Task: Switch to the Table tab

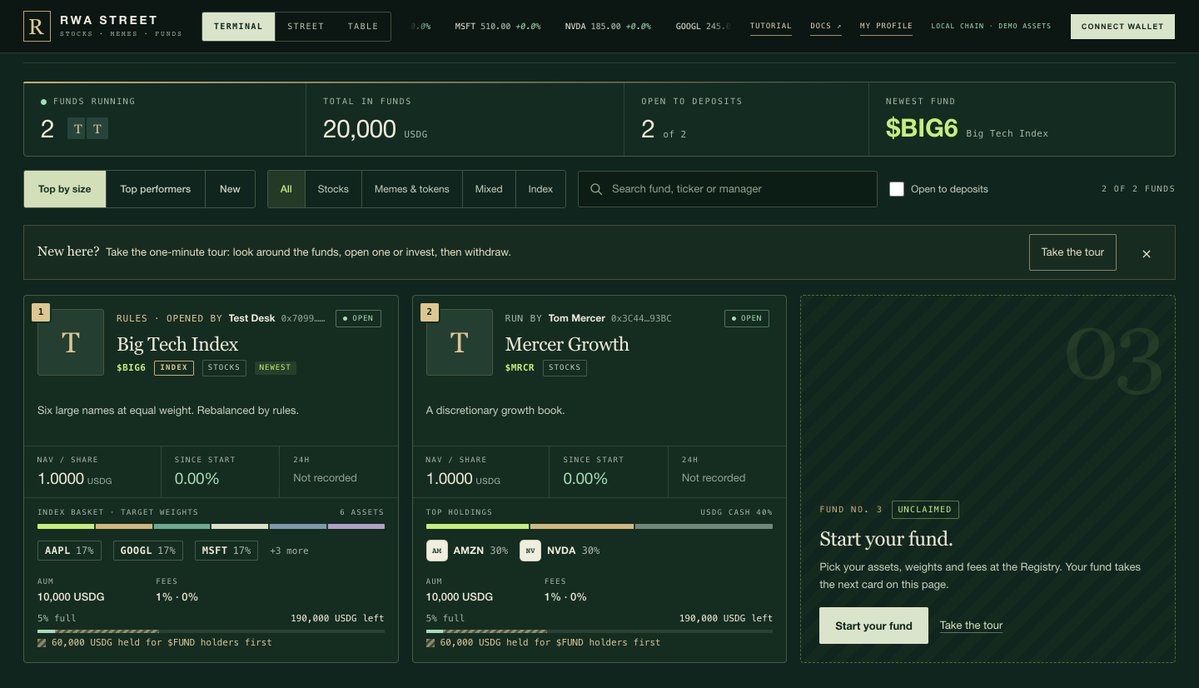Action: 362,26
